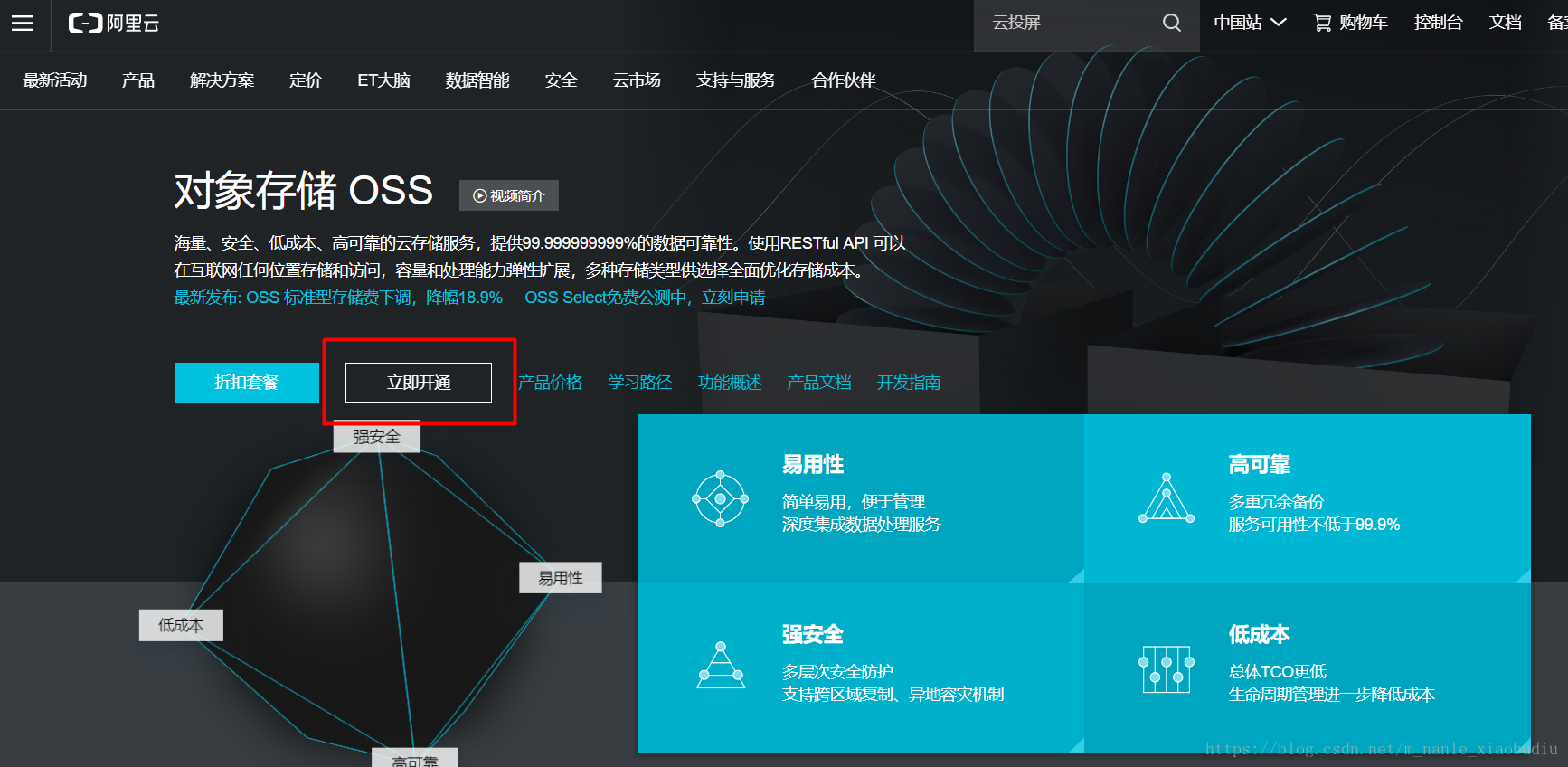Click the strong-security triangle icon

pyautogui.click(x=721, y=666)
